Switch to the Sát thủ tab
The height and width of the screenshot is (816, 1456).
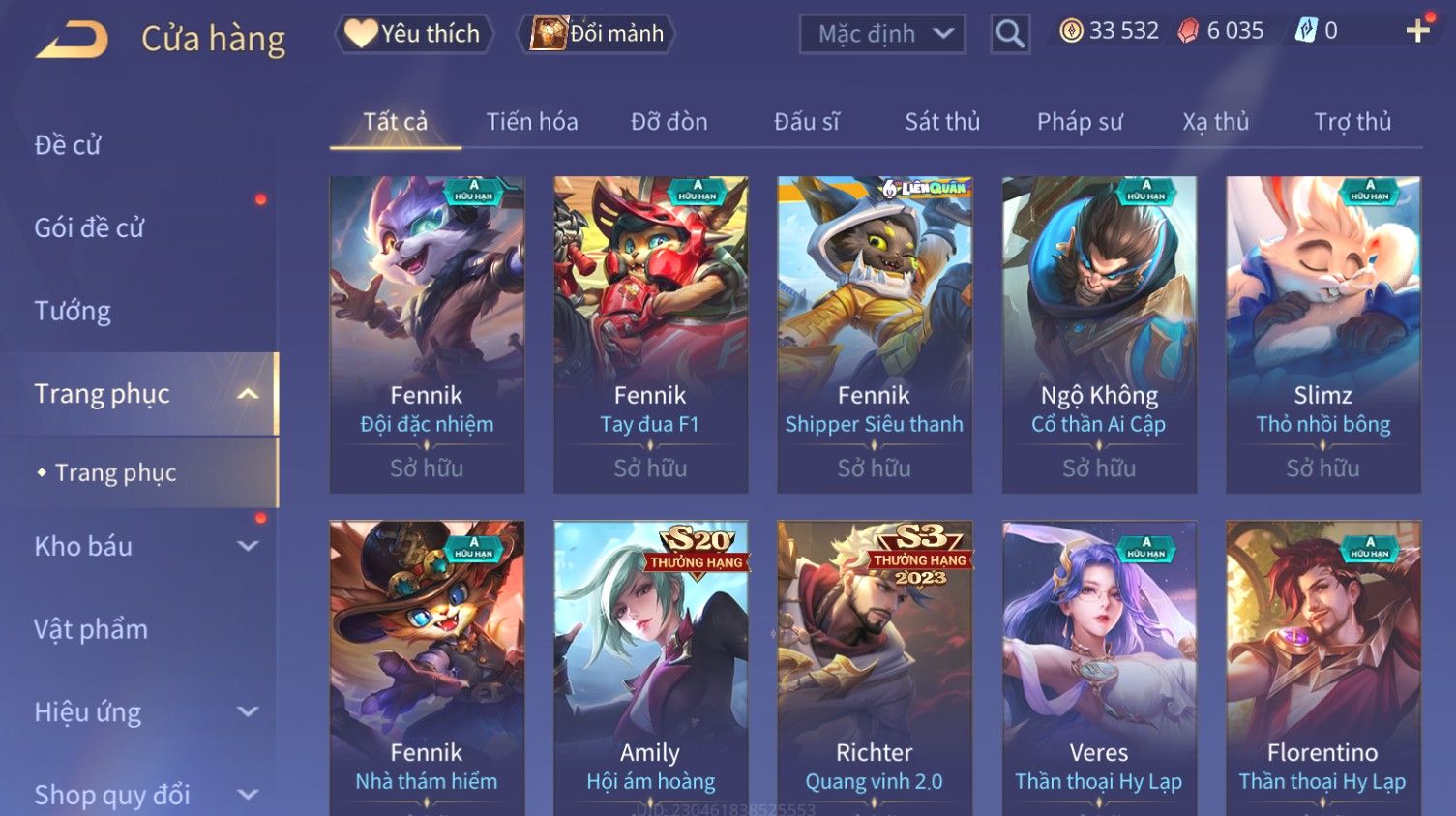click(942, 122)
